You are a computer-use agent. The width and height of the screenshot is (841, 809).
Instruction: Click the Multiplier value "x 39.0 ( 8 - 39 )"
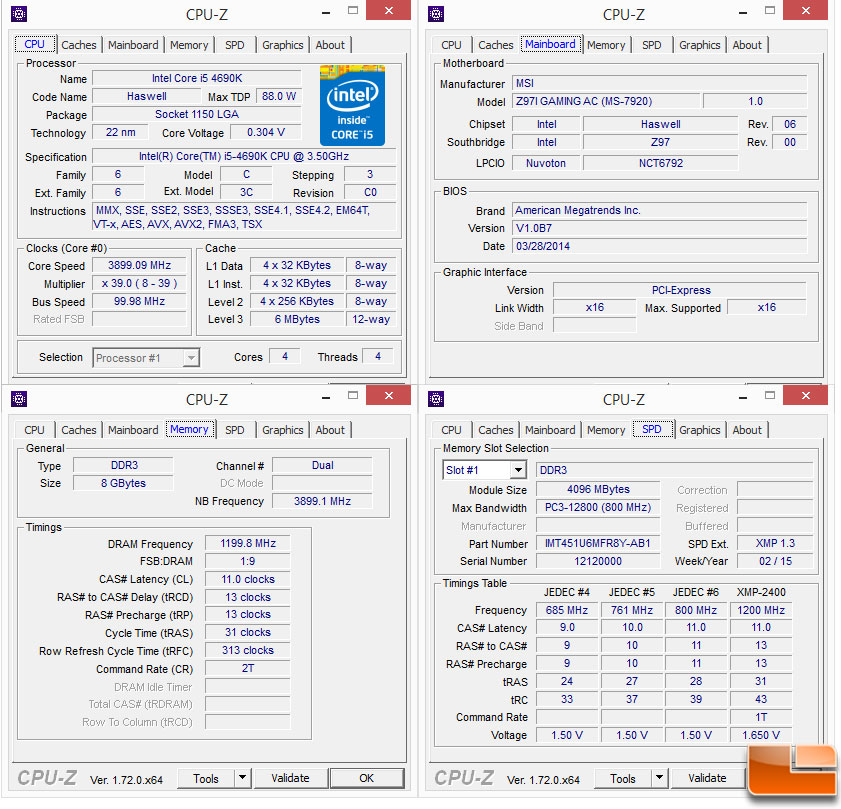click(139, 283)
